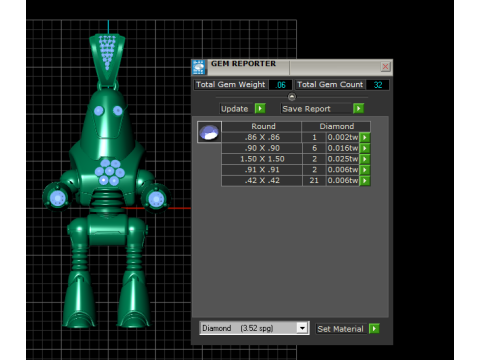Select the .42 X .42 size cell

(x=262, y=181)
